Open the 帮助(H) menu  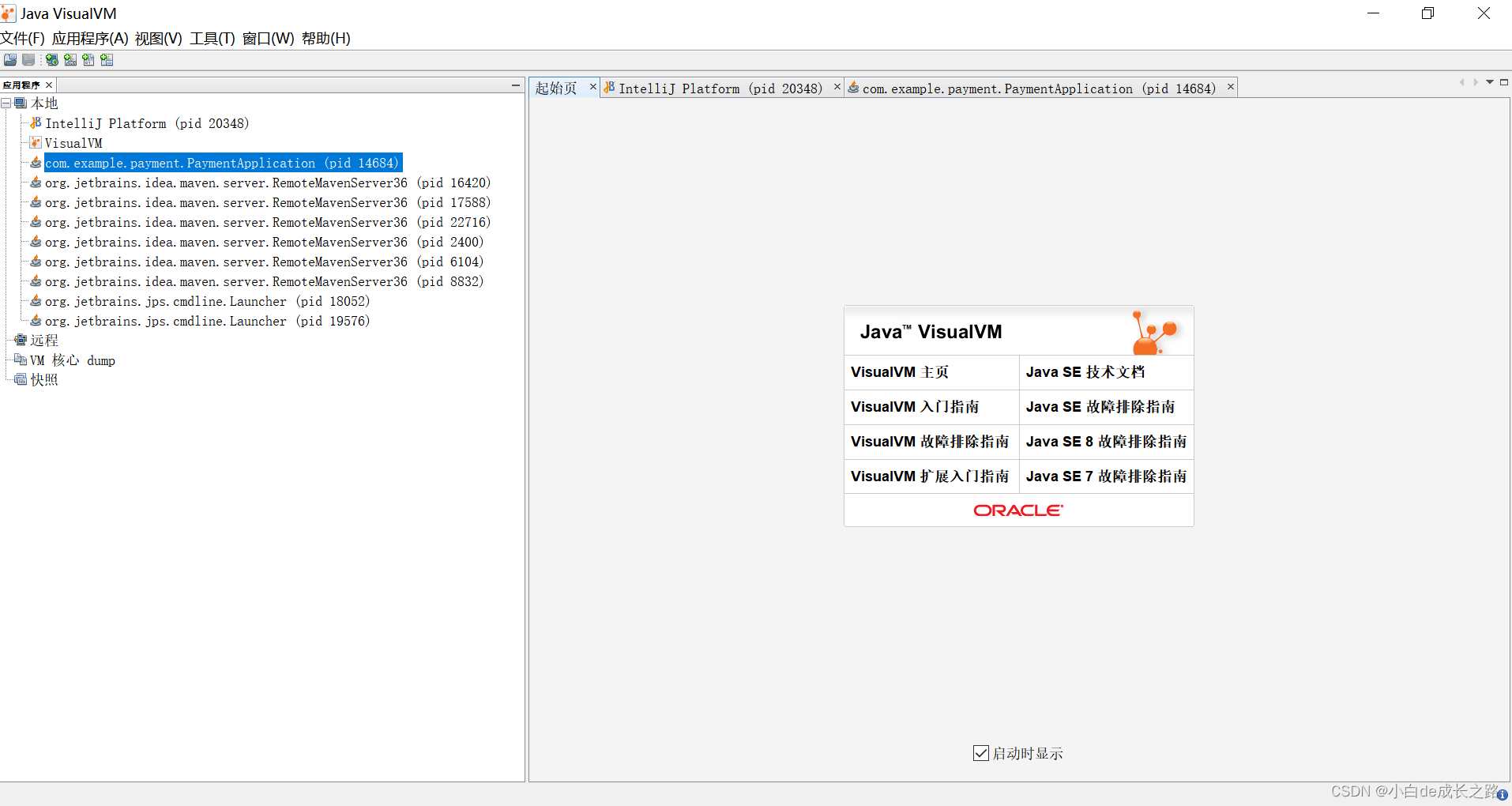pyautogui.click(x=326, y=39)
